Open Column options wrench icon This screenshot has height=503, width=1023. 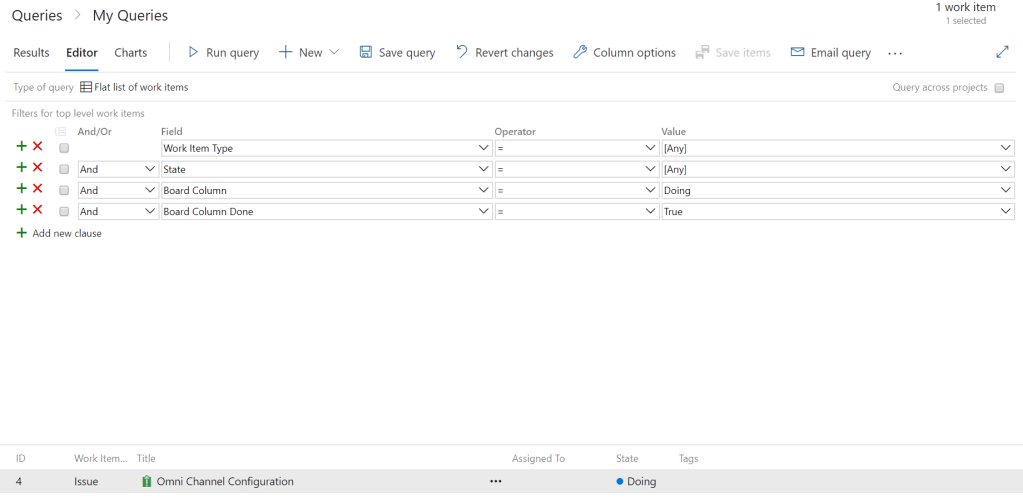[580, 52]
